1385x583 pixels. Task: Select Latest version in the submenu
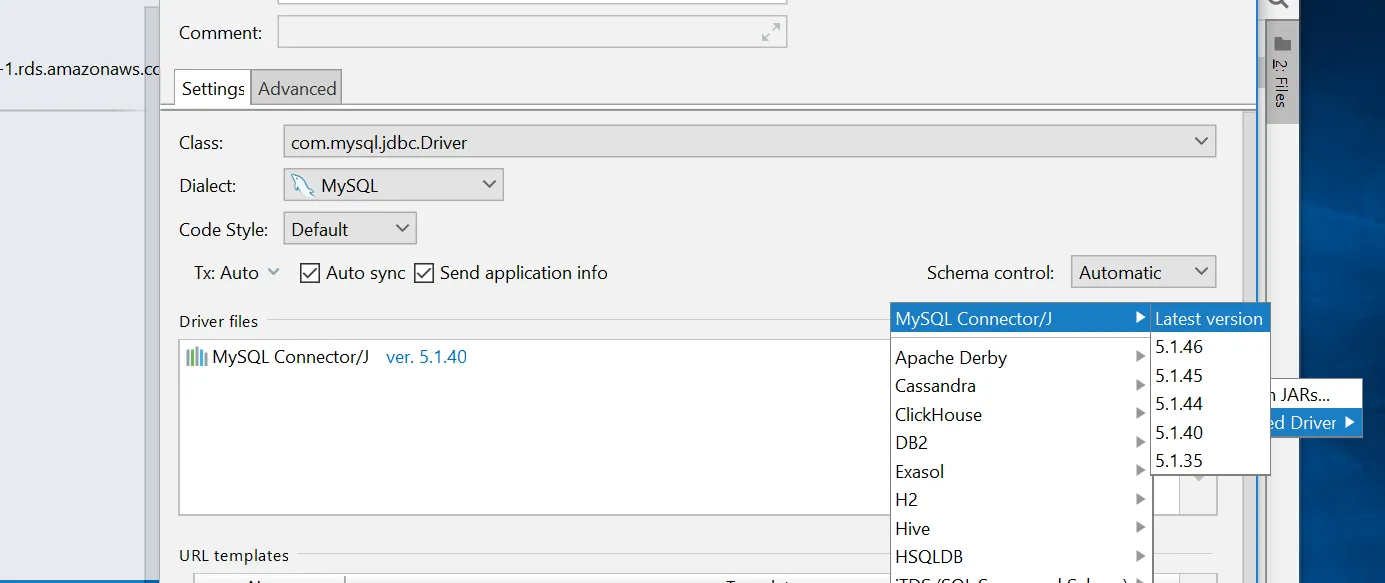pyautogui.click(x=1210, y=319)
